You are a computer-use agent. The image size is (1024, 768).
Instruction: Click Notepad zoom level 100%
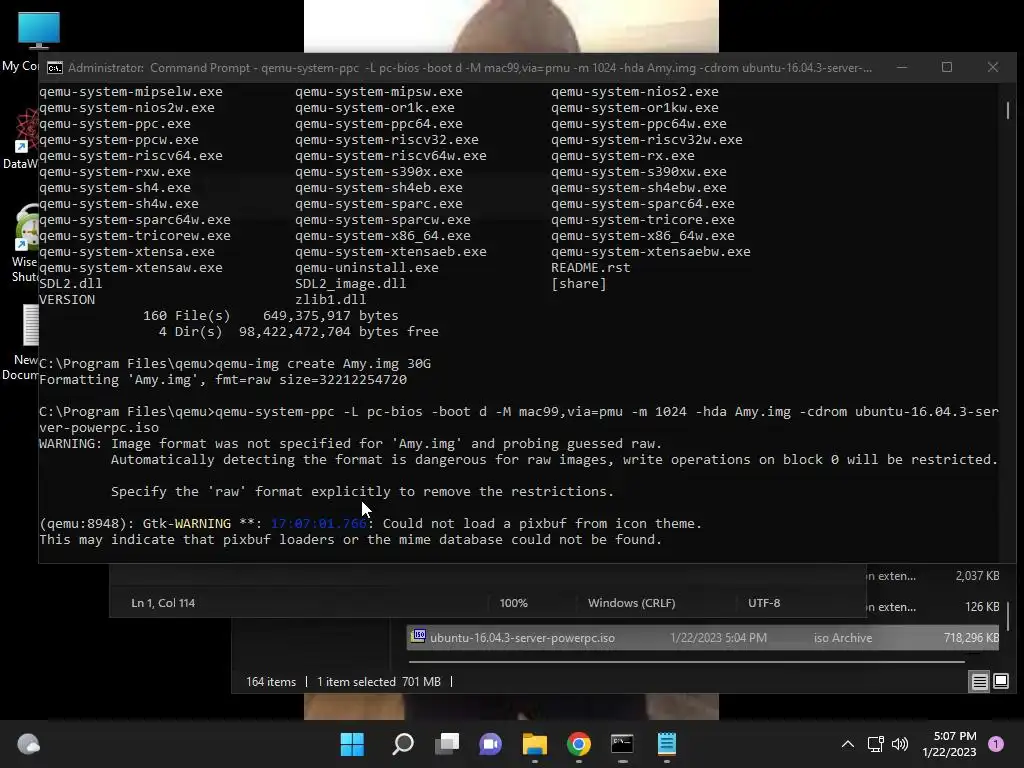(513, 603)
